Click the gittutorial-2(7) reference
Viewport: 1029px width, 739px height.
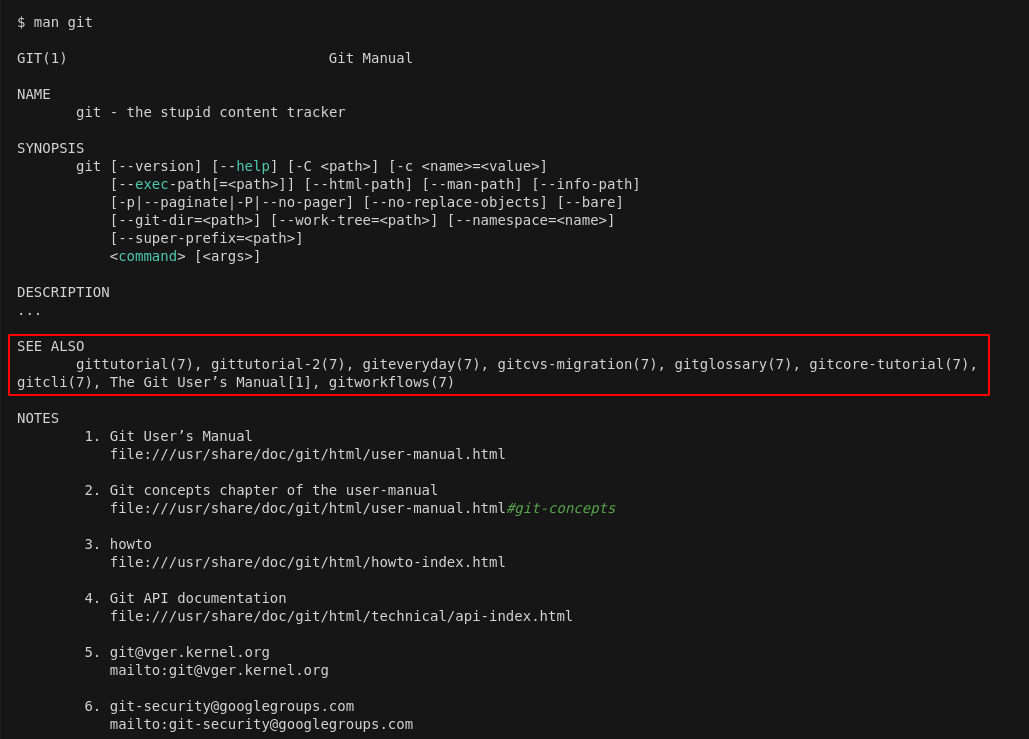click(278, 364)
